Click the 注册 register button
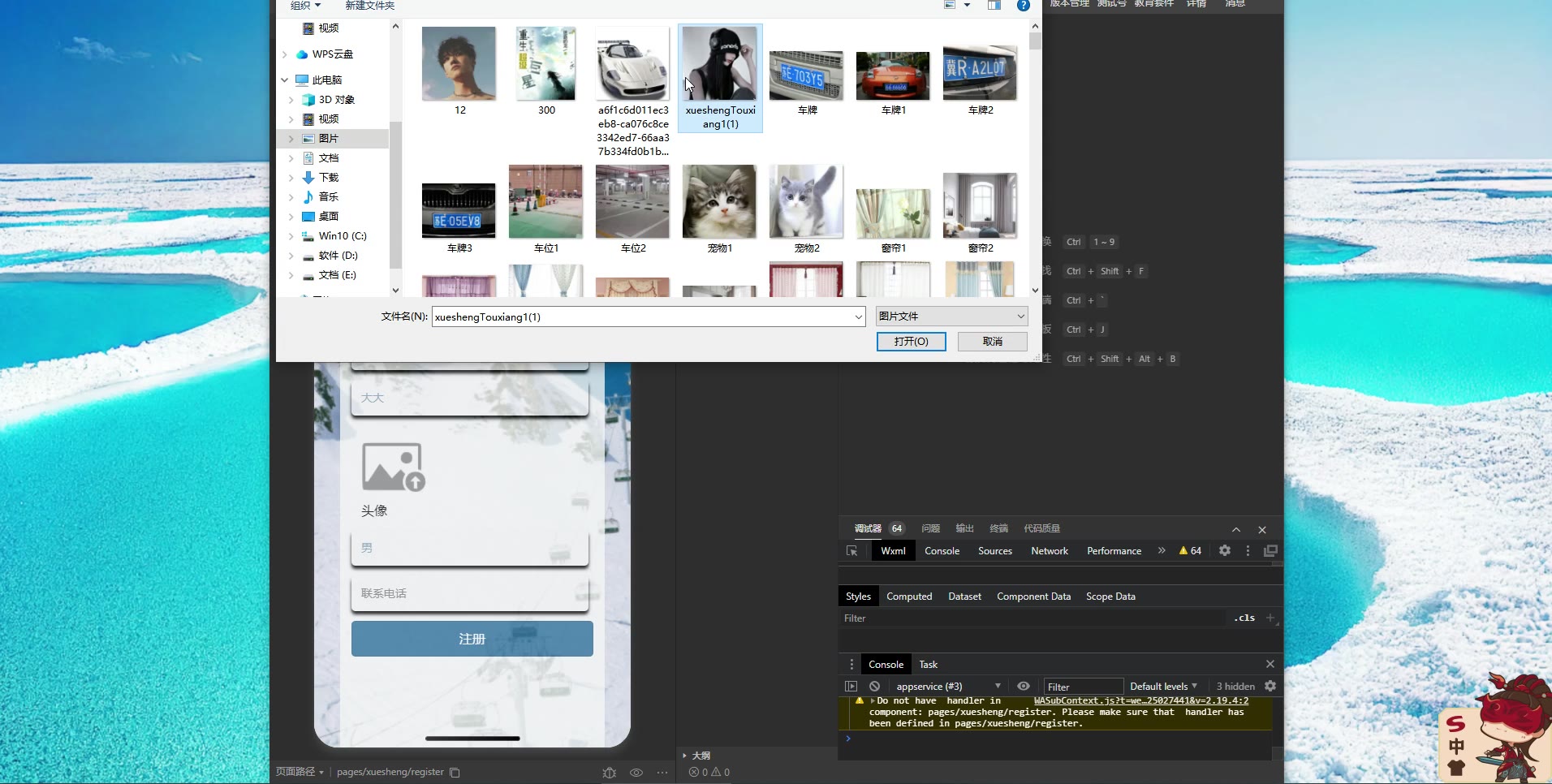Viewport: 1552px width, 784px height. pos(472,639)
